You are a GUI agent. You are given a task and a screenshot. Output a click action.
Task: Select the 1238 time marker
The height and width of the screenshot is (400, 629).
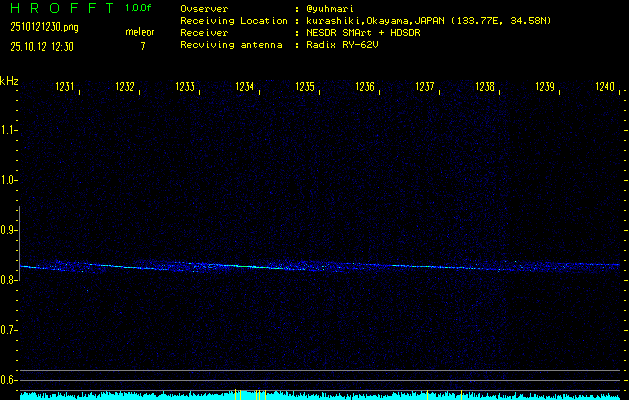[x=485, y=88]
